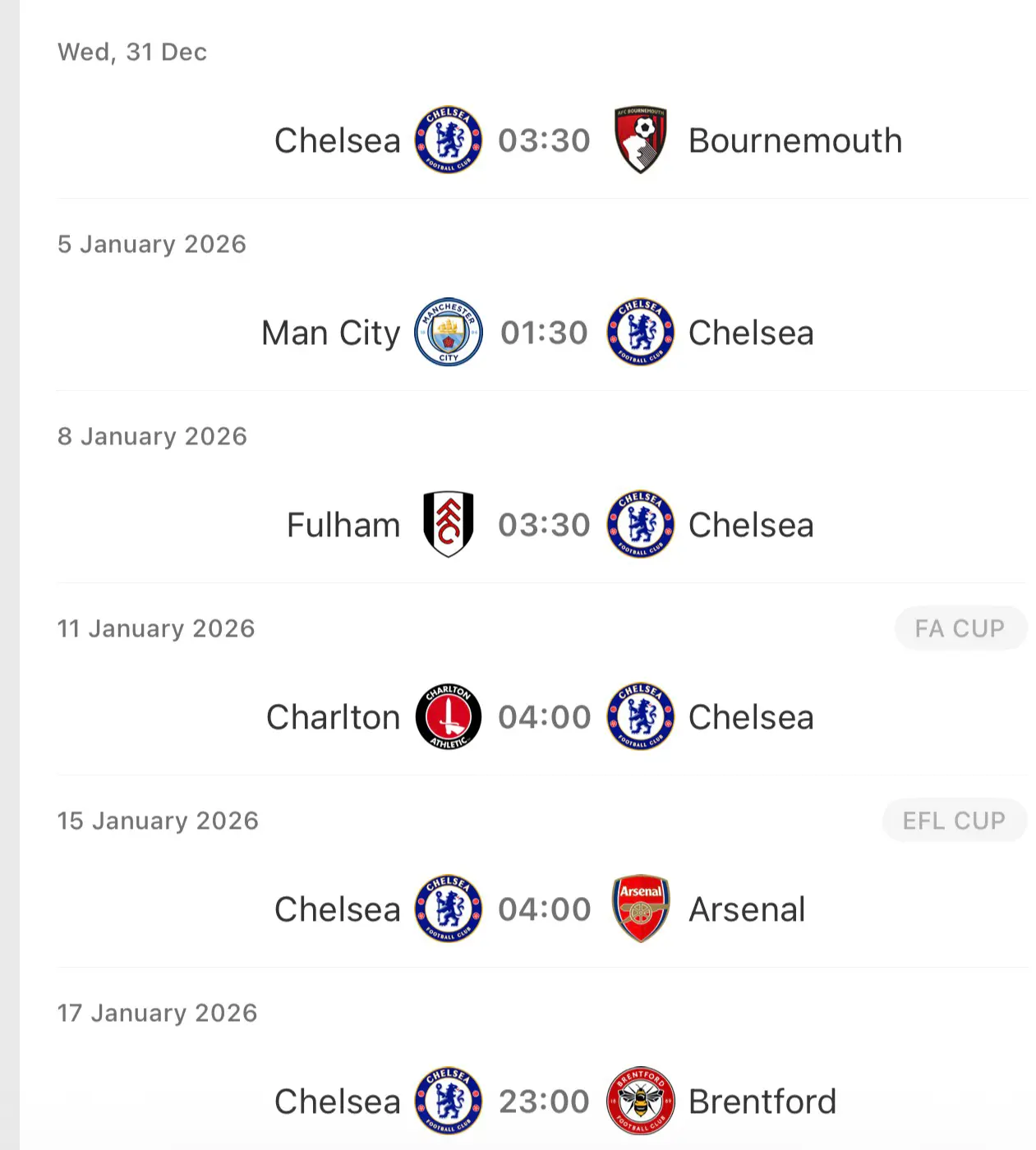Open the Arsenal team name
1036x1150 pixels.
pos(747,909)
